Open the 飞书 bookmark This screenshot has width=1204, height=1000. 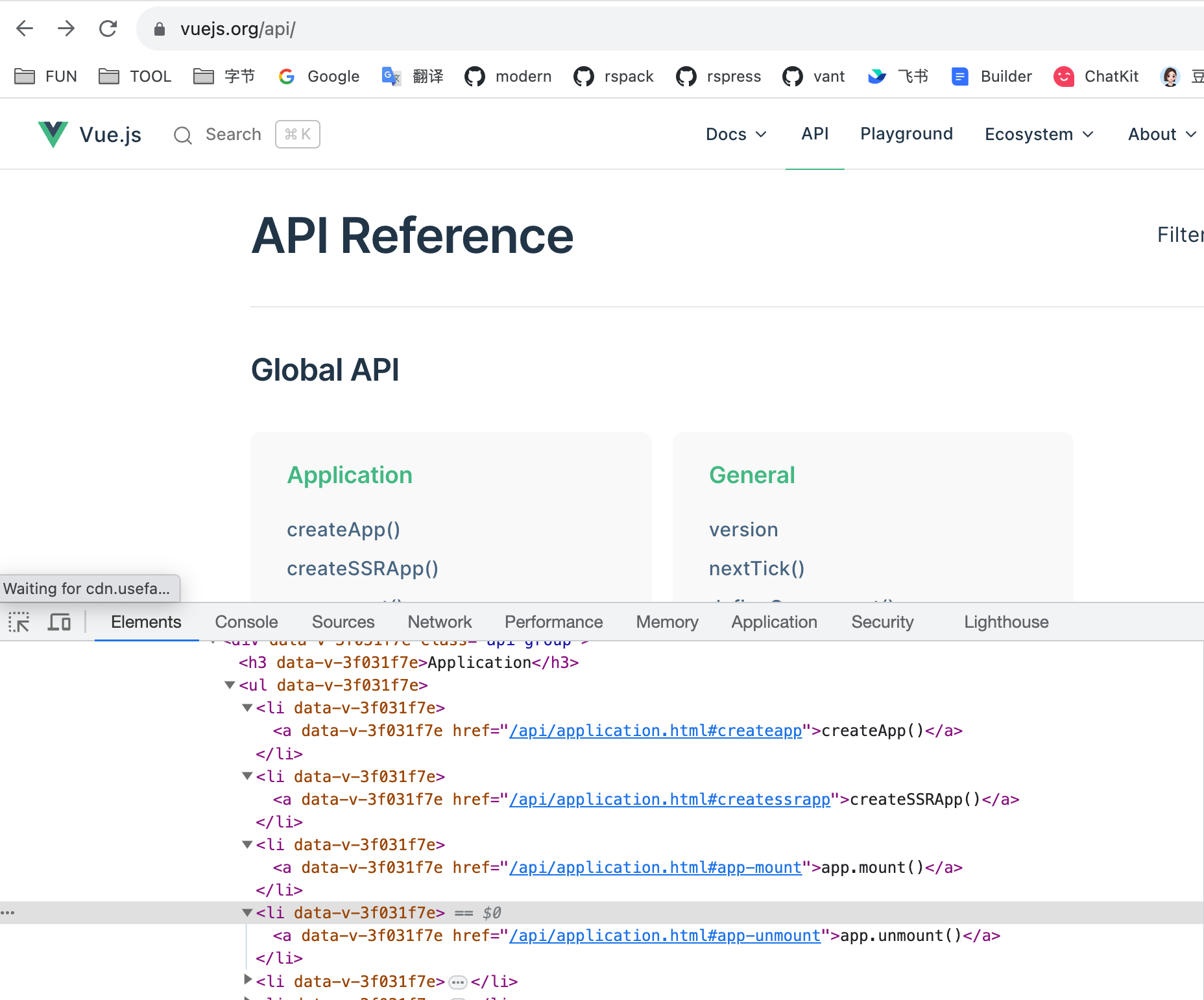pyautogui.click(x=898, y=76)
